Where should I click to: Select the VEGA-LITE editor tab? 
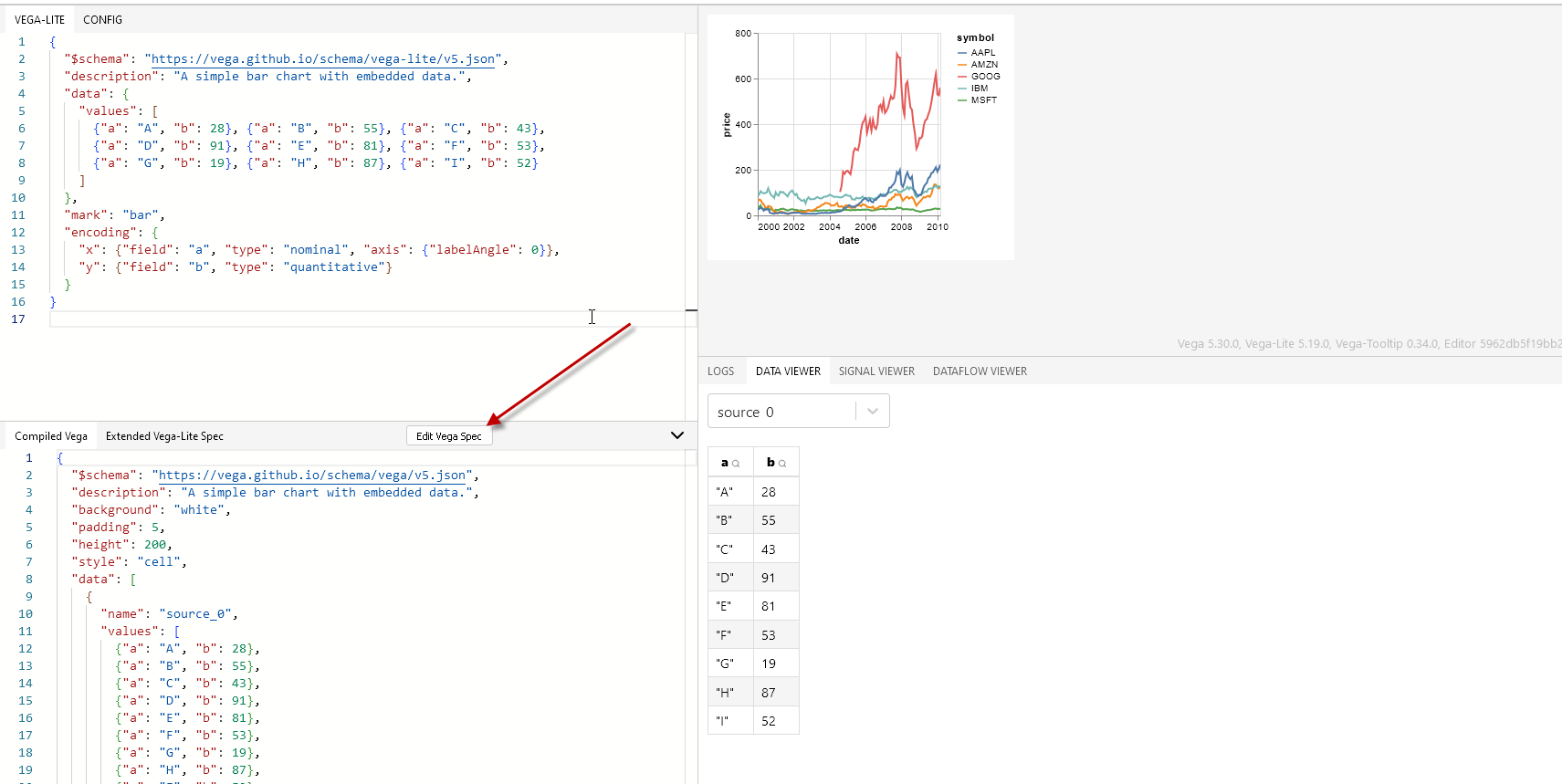coord(39,19)
